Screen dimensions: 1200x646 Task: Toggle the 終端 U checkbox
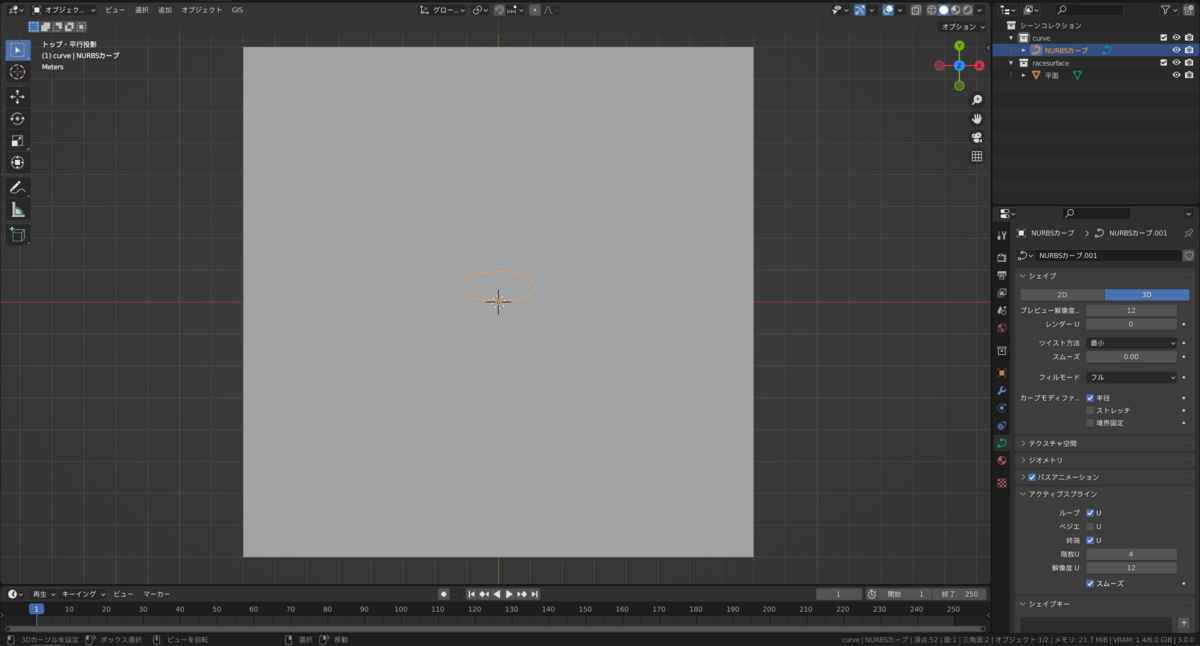point(1090,540)
